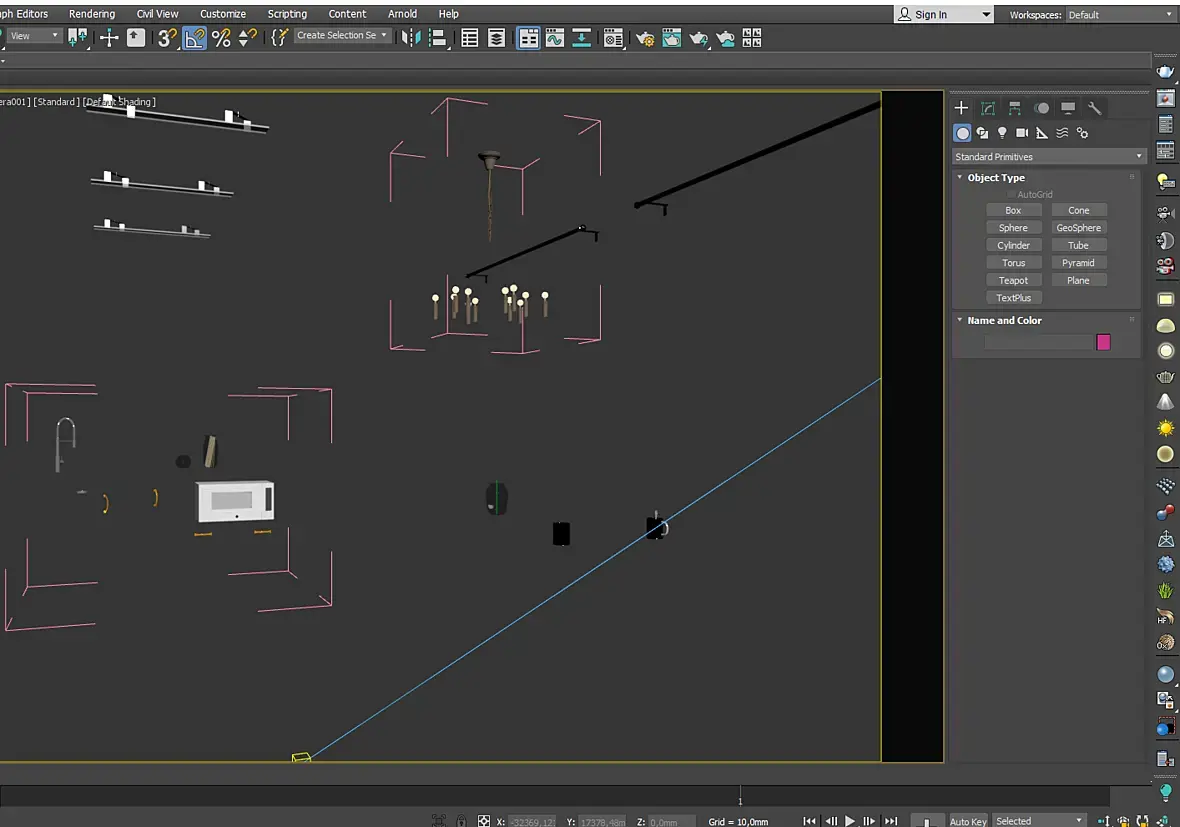Select the Cameras category icon
1180x827 pixels.
pos(1022,133)
